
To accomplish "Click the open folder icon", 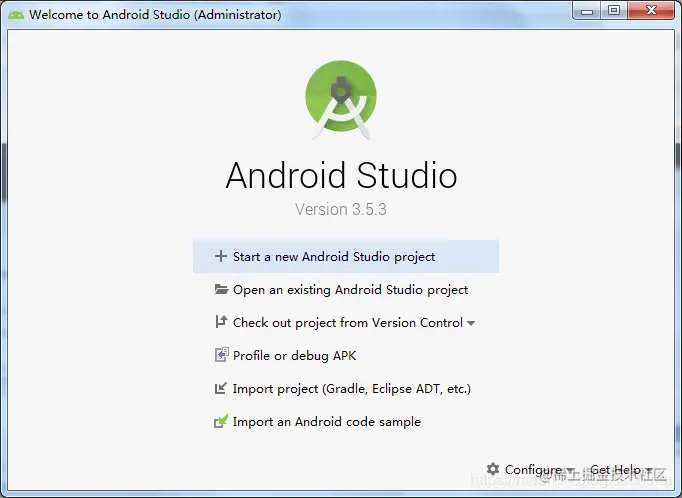I will [221, 289].
